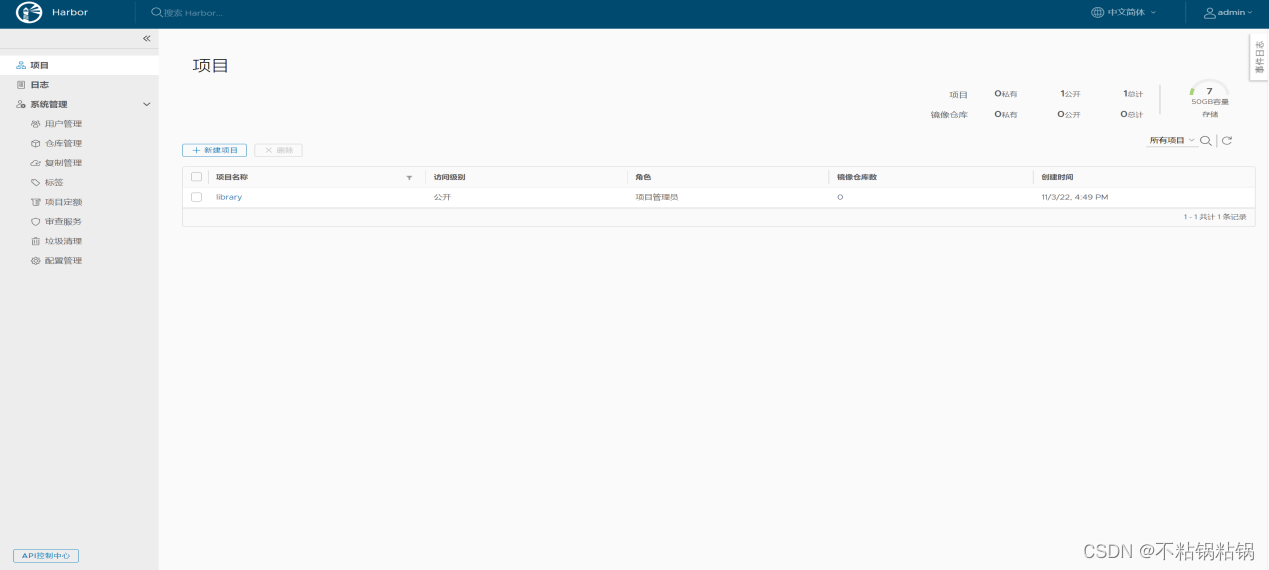1269x570 pixels.
Task: Tick the select-all checkbox in table header
Action: coord(196,177)
